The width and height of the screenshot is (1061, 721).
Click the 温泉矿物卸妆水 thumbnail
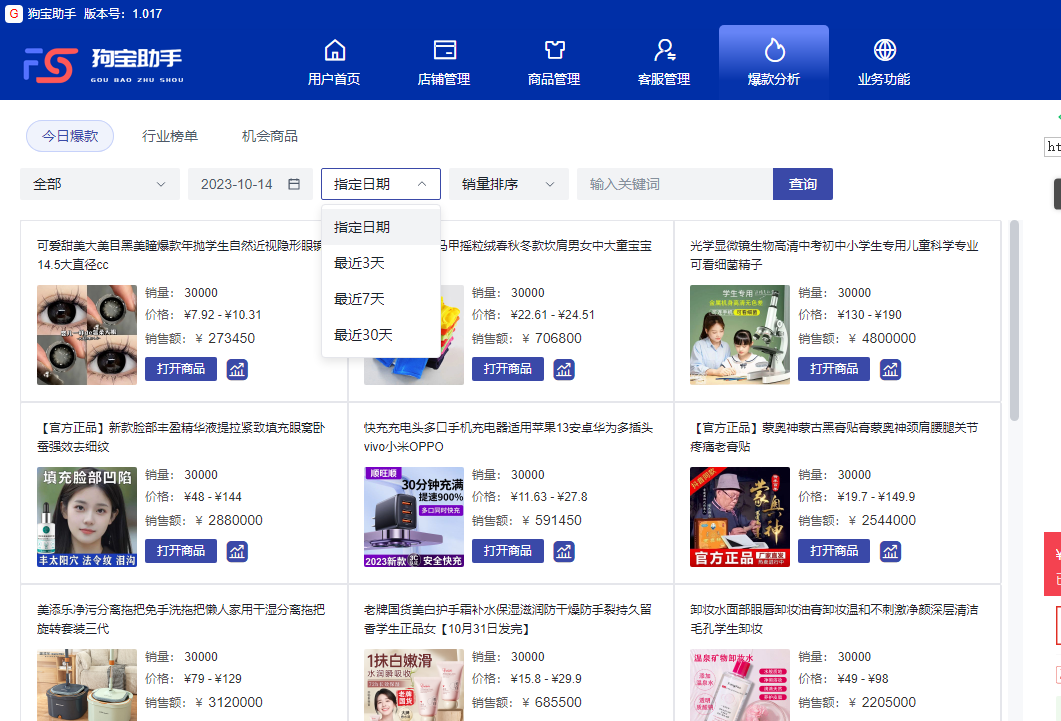coord(740,684)
